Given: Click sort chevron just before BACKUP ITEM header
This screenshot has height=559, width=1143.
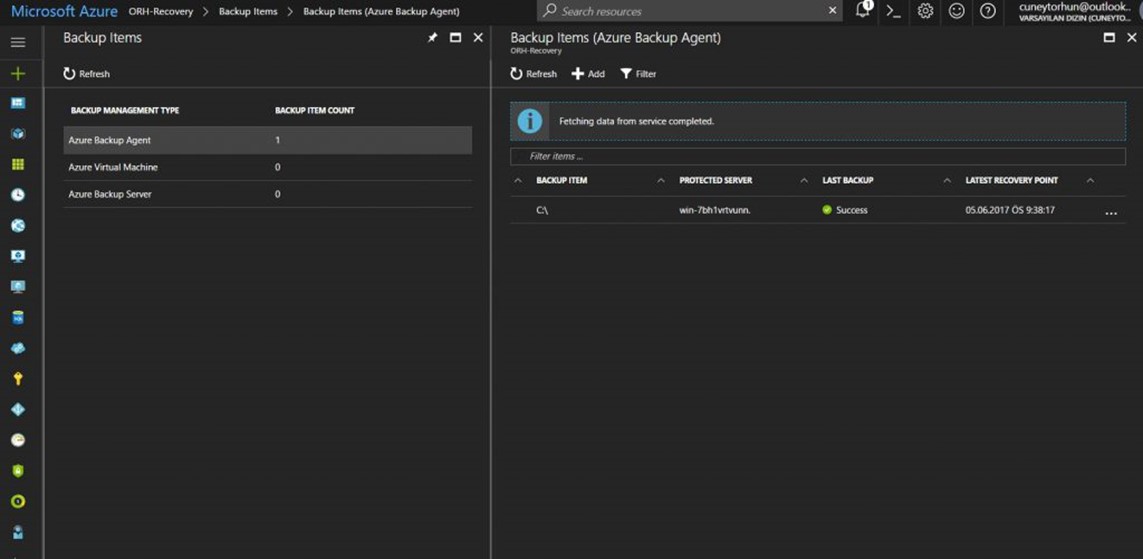Looking at the screenshot, I should (x=518, y=180).
